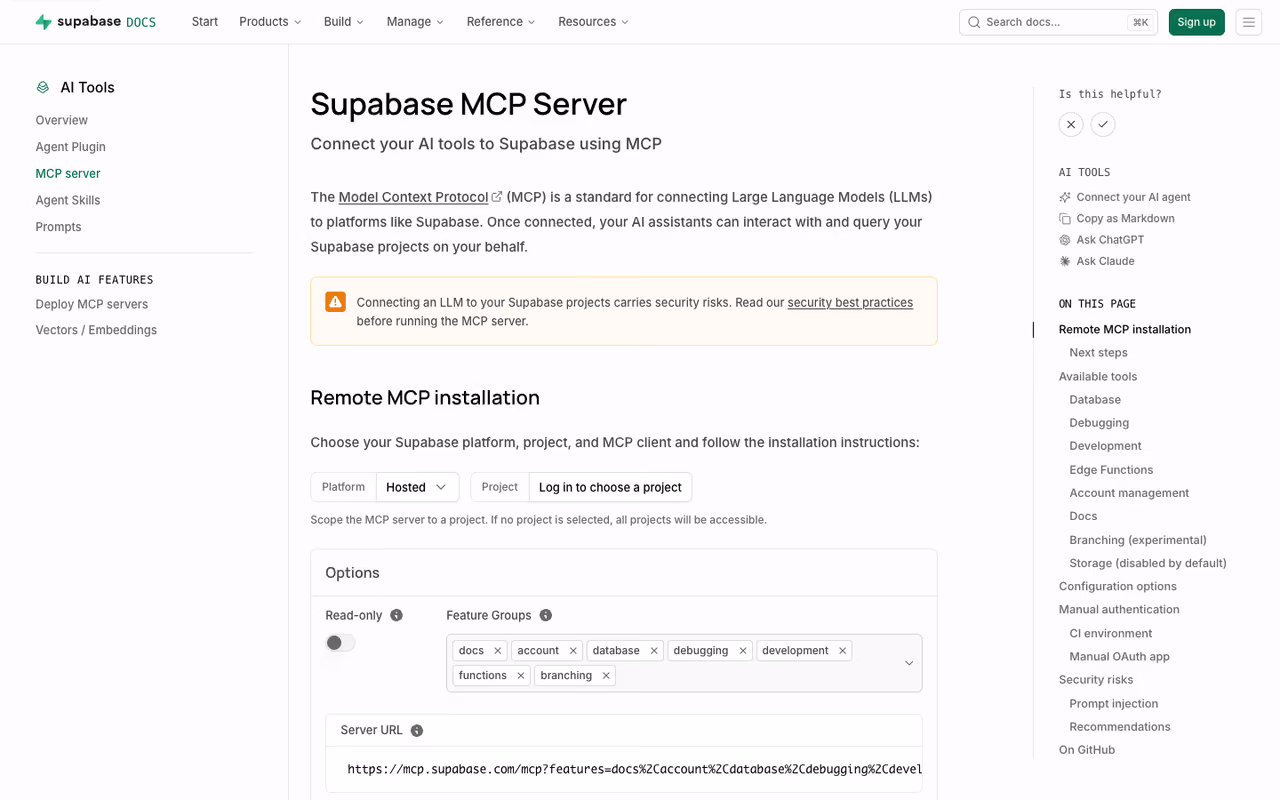Viewport: 1280px width, 800px height.
Task: Click the Connect your AI agent link
Action: tap(1133, 198)
